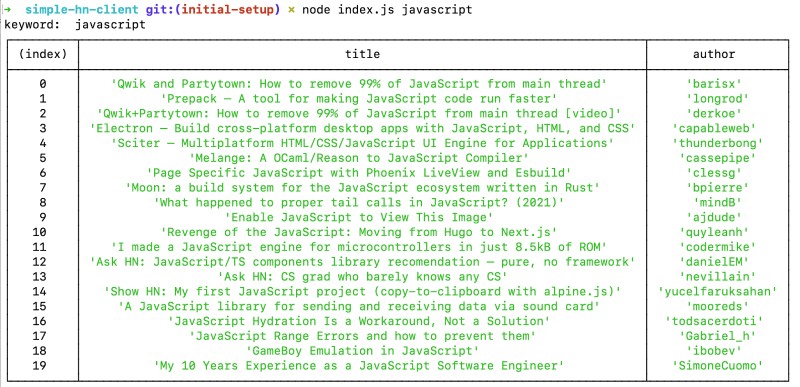
Task: Click author 'todsacerdoti'
Action: click(714, 321)
